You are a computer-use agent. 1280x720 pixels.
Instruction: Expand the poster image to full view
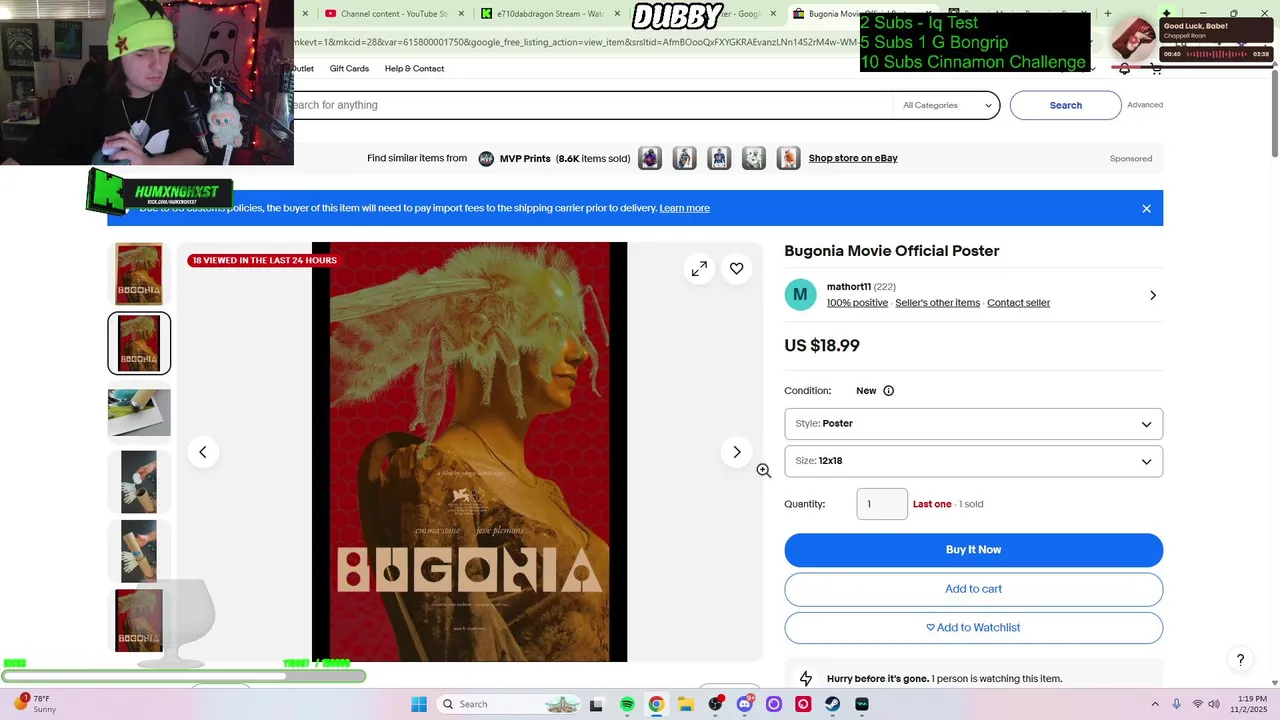click(699, 268)
